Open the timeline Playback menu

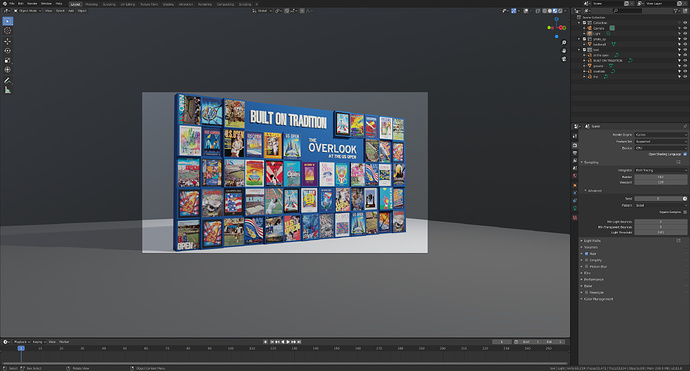point(22,342)
